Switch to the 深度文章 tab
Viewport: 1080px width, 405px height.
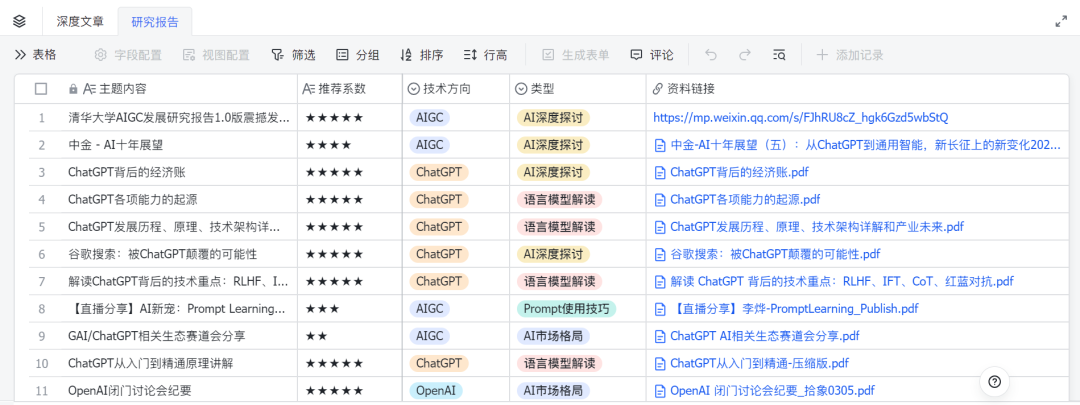tap(78, 21)
